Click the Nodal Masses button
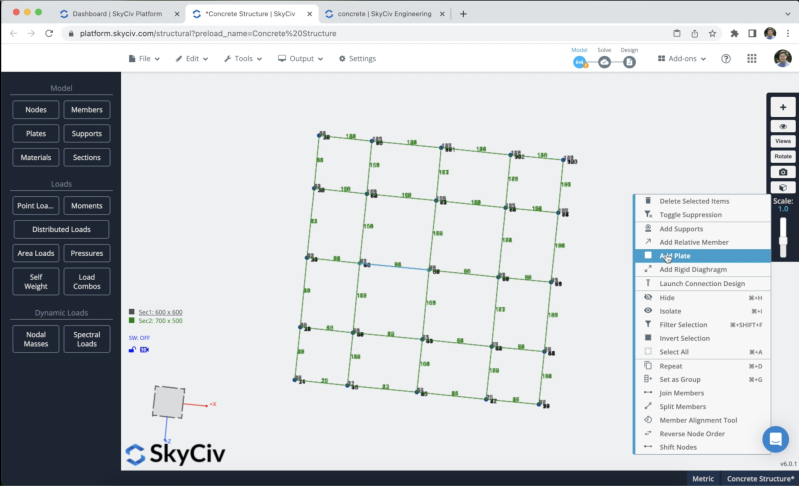Screen dimensions: 799x486 click(36, 339)
